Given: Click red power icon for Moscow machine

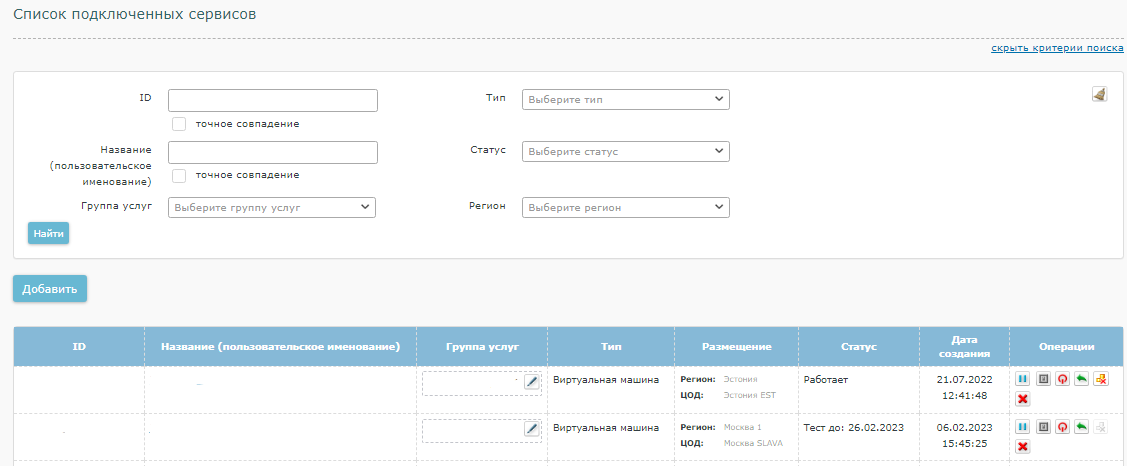Looking at the screenshot, I should pos(1062,428).
